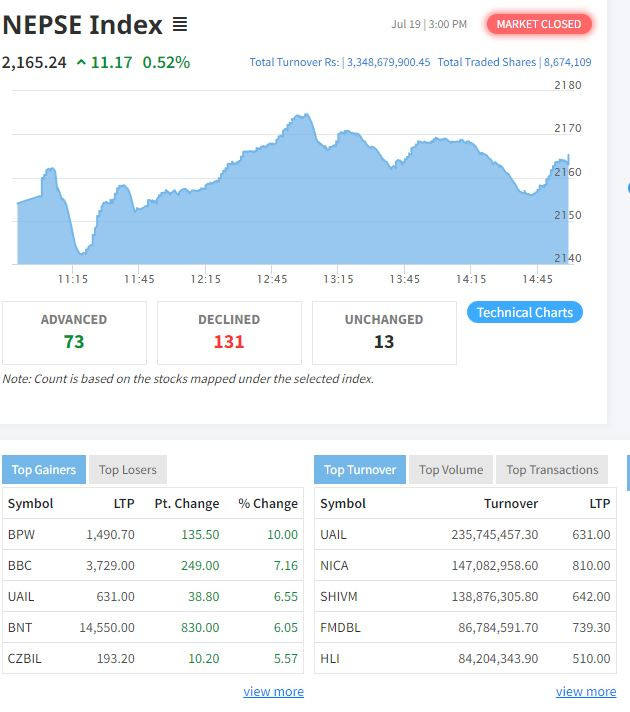Click the BPW symbol in Top Gainers
630x712 pixels.
21,534
